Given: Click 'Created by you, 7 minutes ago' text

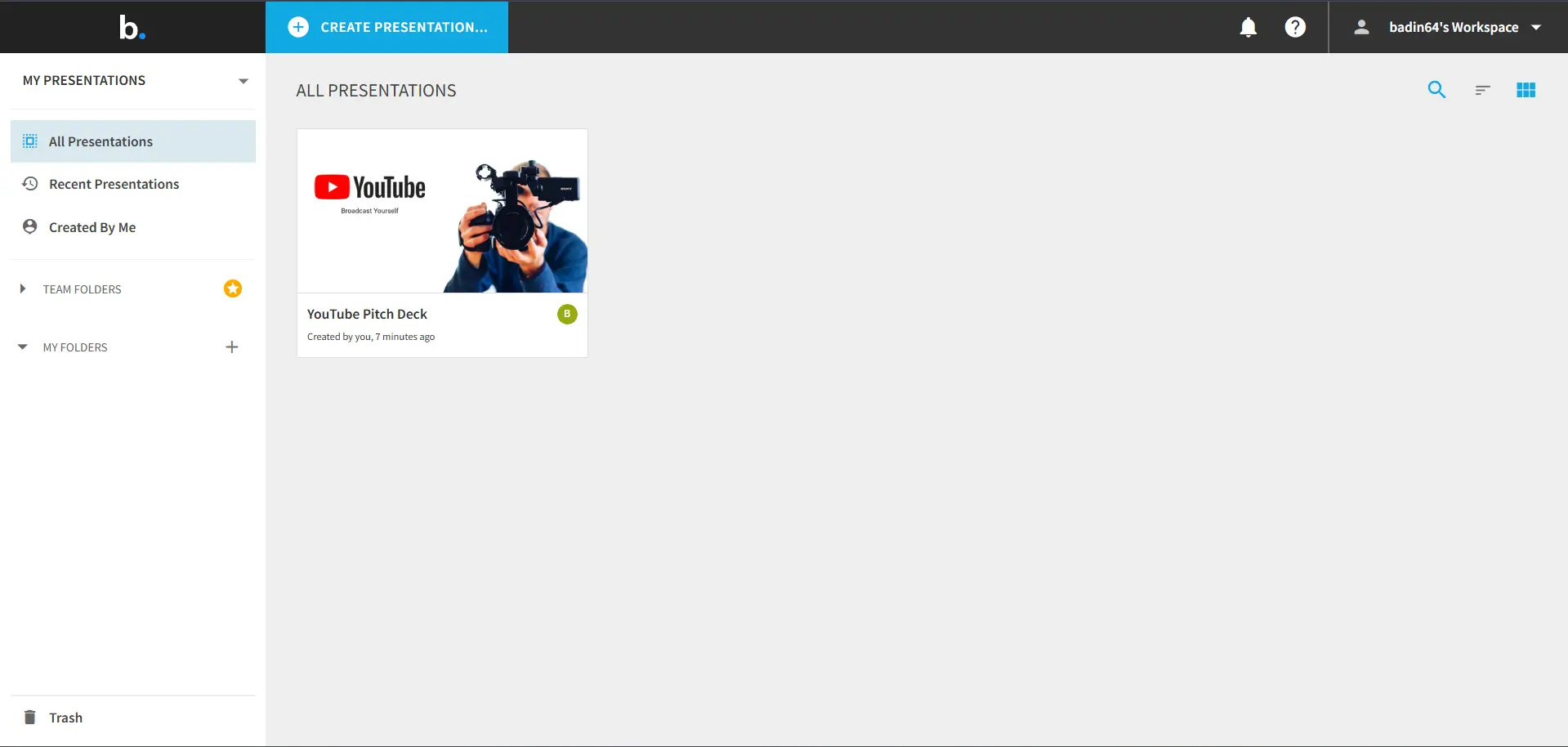Looking at the screenshot, I should [x=371, y=337].
